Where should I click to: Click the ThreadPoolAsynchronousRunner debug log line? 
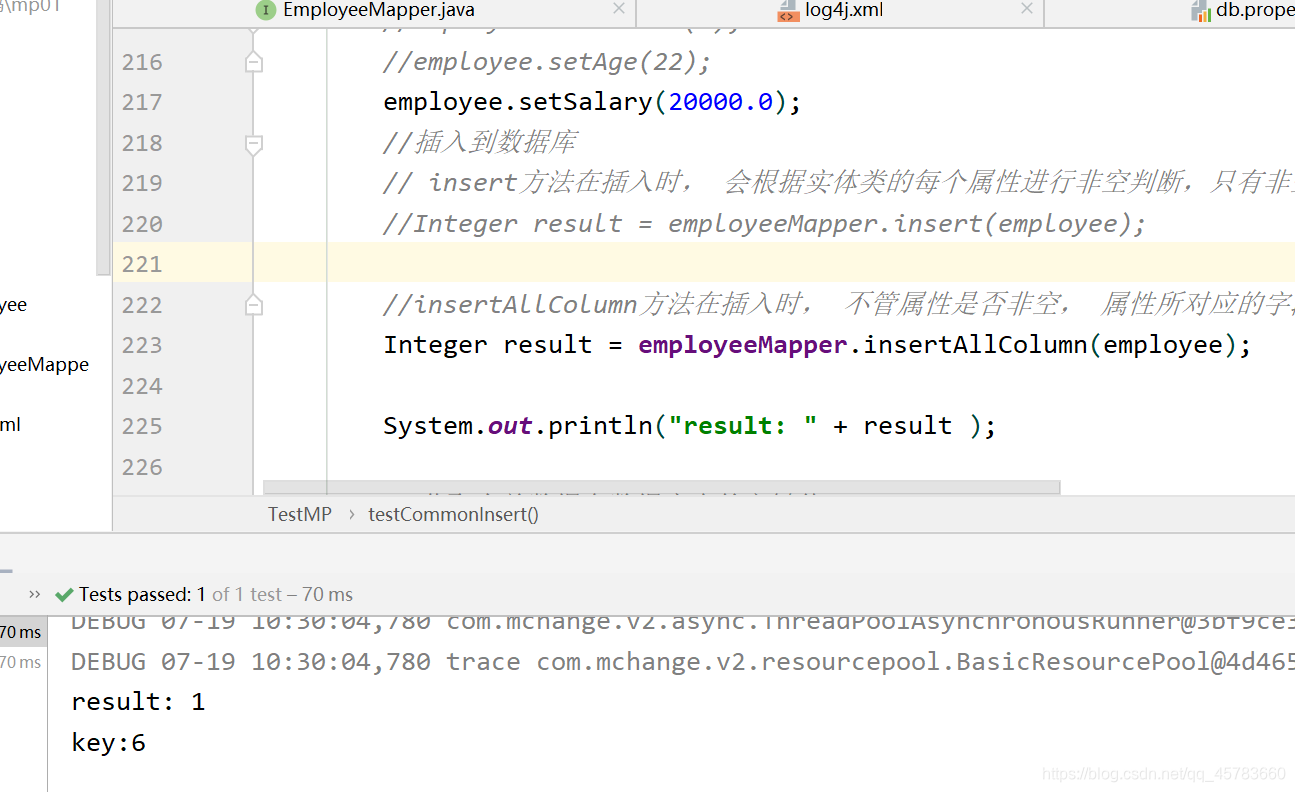(683, 622)
